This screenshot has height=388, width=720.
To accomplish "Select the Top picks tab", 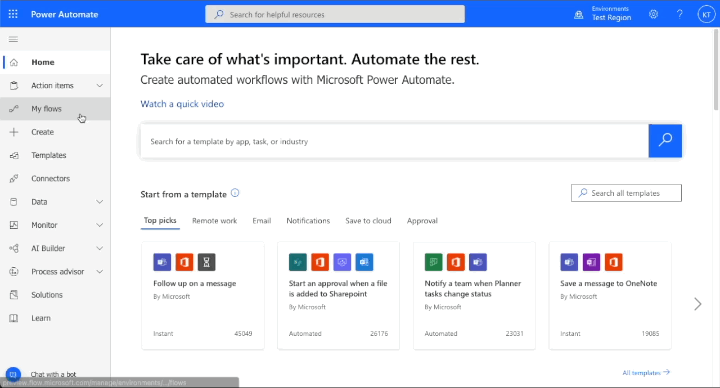I will (x=160, y=220).
